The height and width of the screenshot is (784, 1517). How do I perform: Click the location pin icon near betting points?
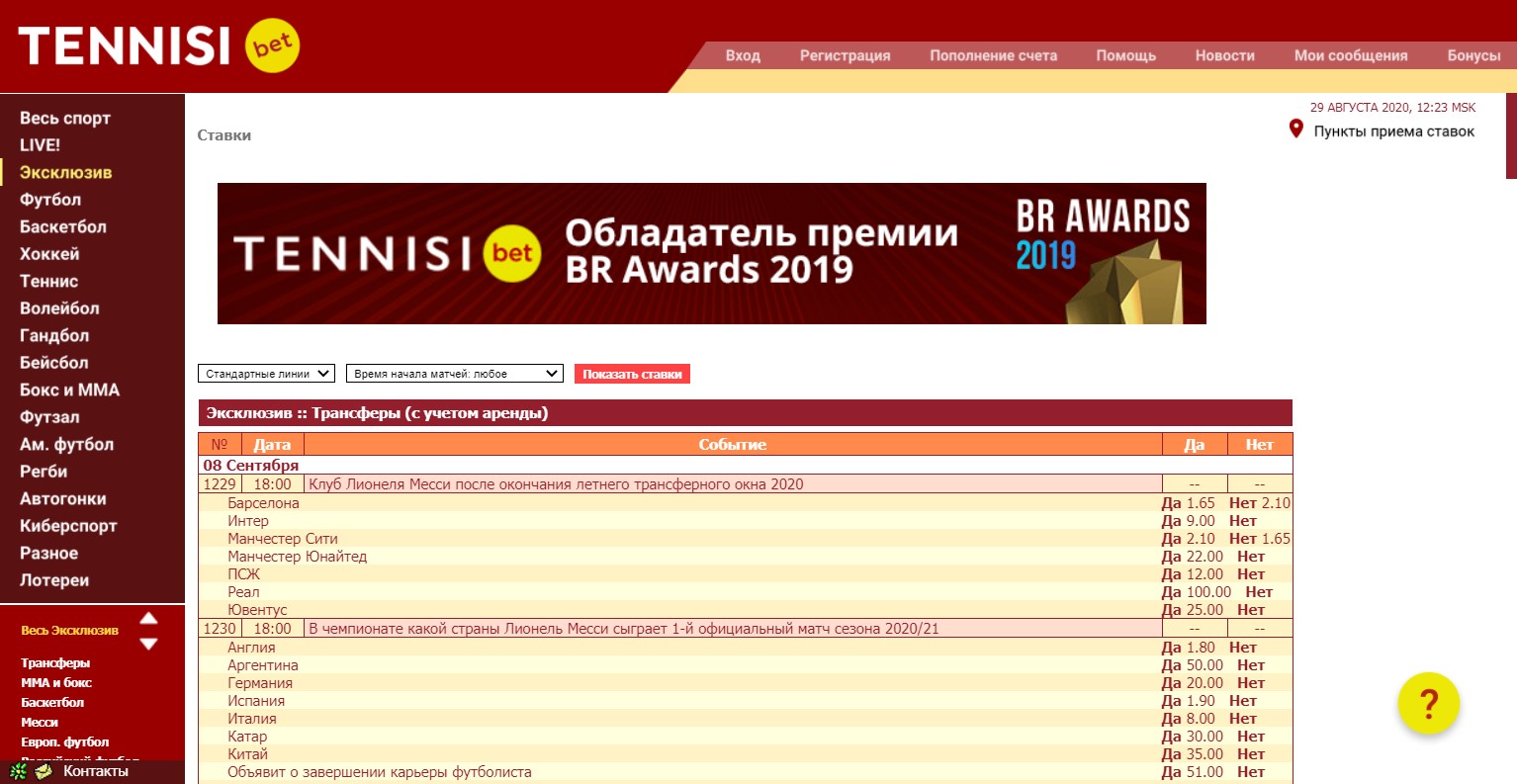(1295, 129)
